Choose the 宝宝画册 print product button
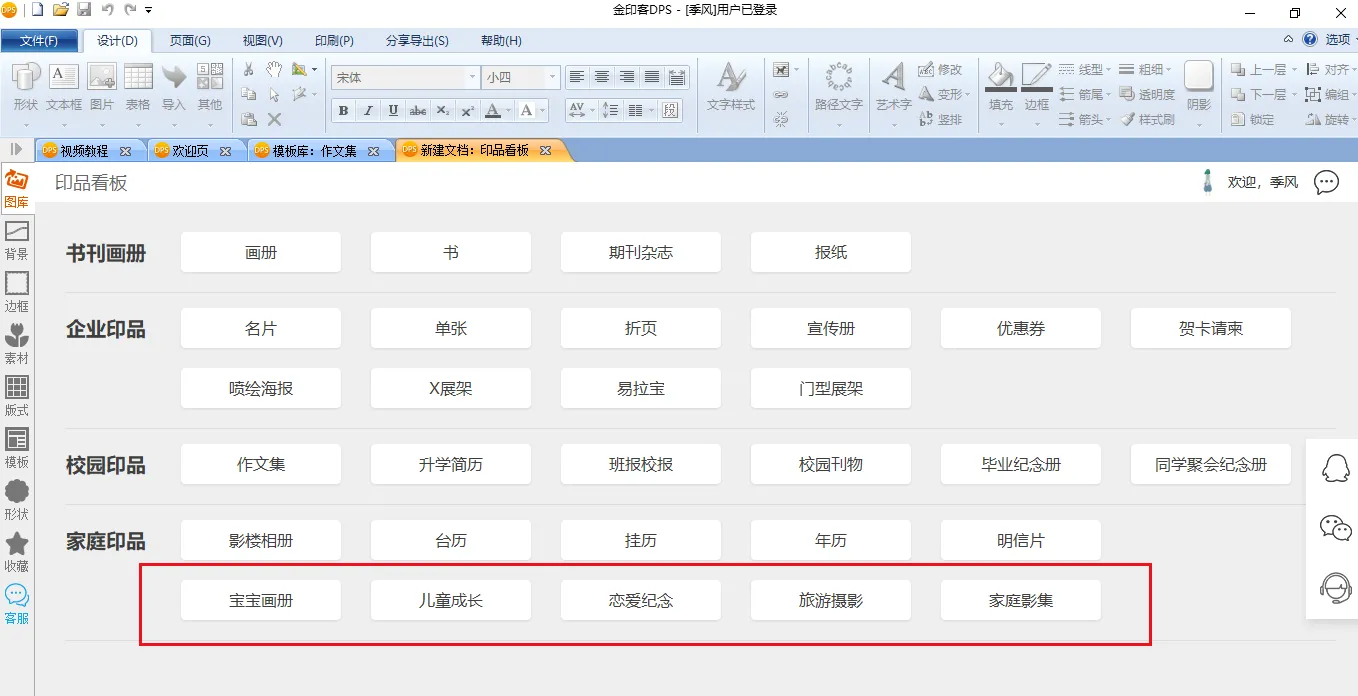 coord(261,601)
